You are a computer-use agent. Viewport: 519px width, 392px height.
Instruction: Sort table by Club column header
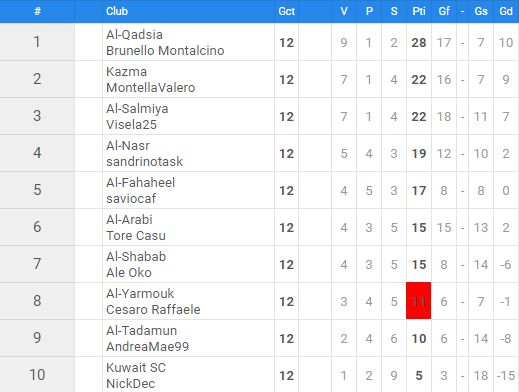tap(117, 11)
